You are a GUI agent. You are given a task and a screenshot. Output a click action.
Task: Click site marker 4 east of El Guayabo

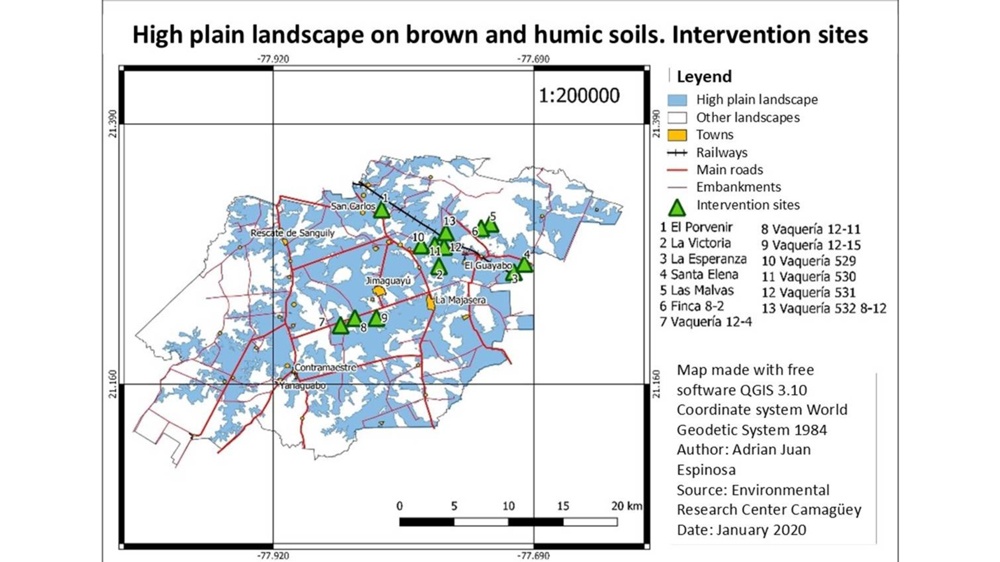[524, 264]
